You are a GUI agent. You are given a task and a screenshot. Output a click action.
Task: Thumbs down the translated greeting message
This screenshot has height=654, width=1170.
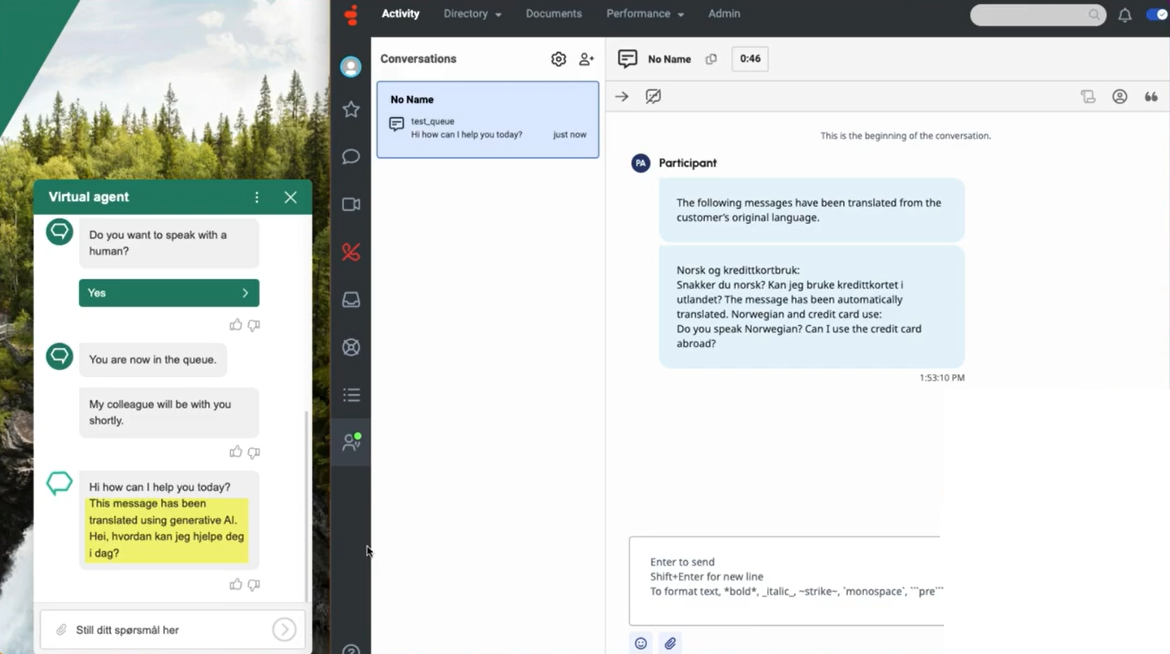(x=254, y=585)
